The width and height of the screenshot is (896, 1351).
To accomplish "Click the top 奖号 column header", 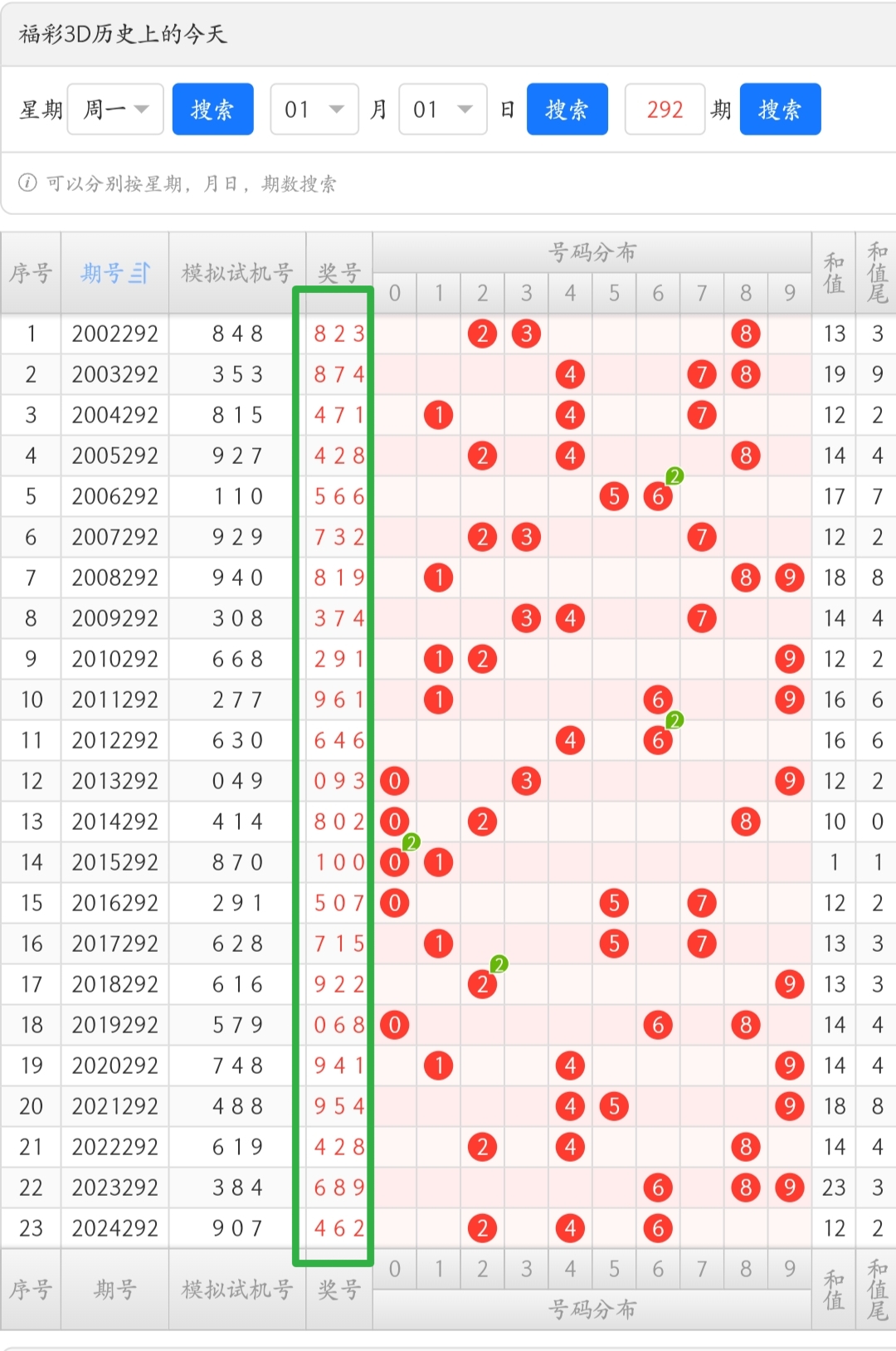I will coord(339,273).
